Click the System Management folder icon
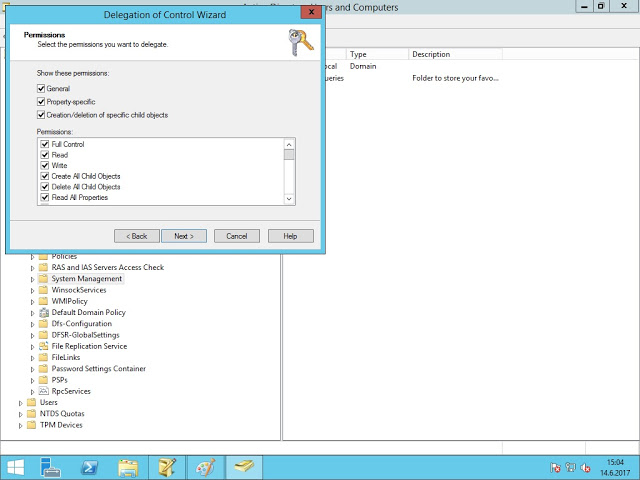 (x=43, y=279)
